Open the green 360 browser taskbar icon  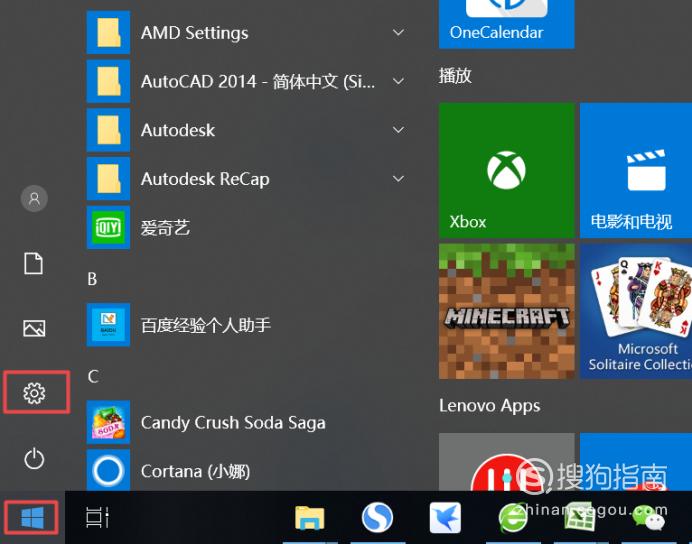point(513,518)
